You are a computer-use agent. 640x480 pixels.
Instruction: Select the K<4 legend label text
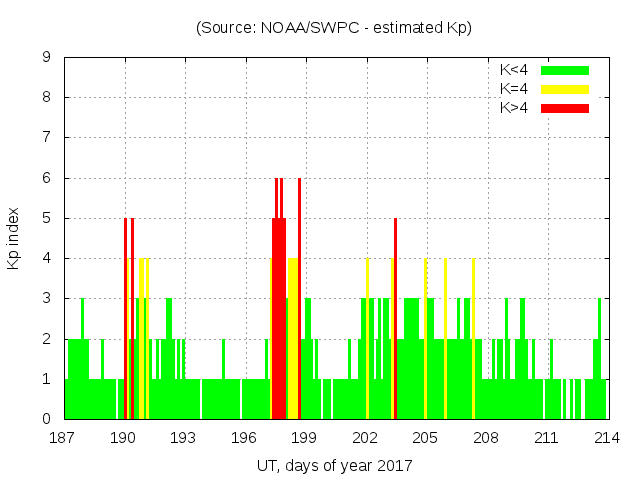tap(515, 70)
